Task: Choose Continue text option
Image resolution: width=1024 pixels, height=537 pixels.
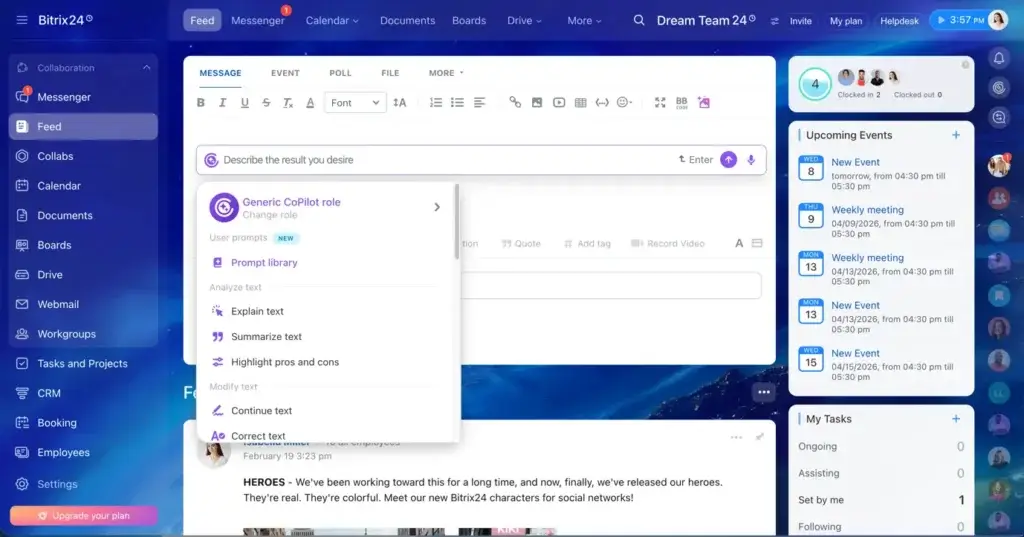Action: point(261,411)
